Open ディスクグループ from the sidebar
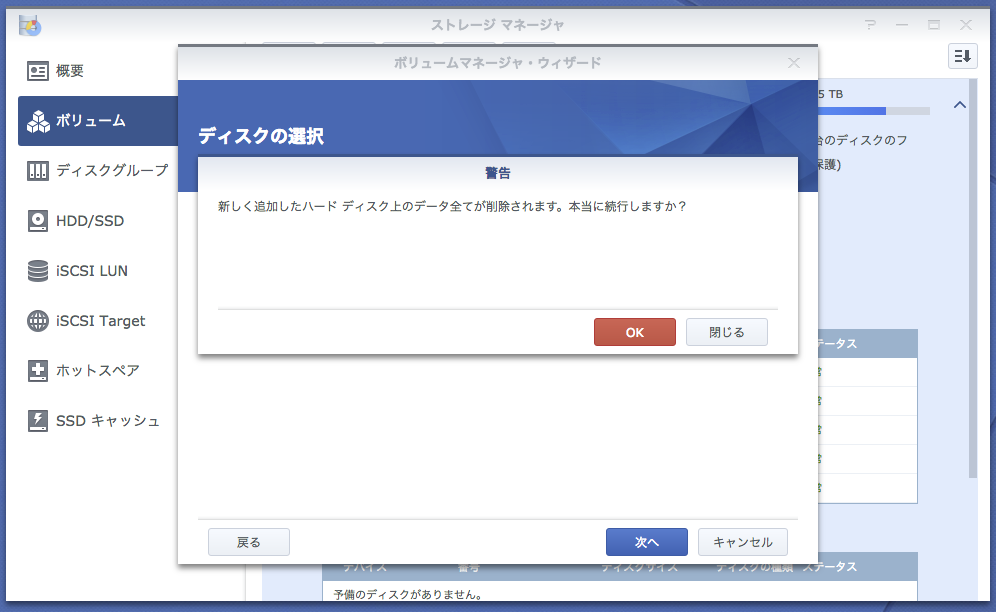996x612 pixels. tap(38, 170)
